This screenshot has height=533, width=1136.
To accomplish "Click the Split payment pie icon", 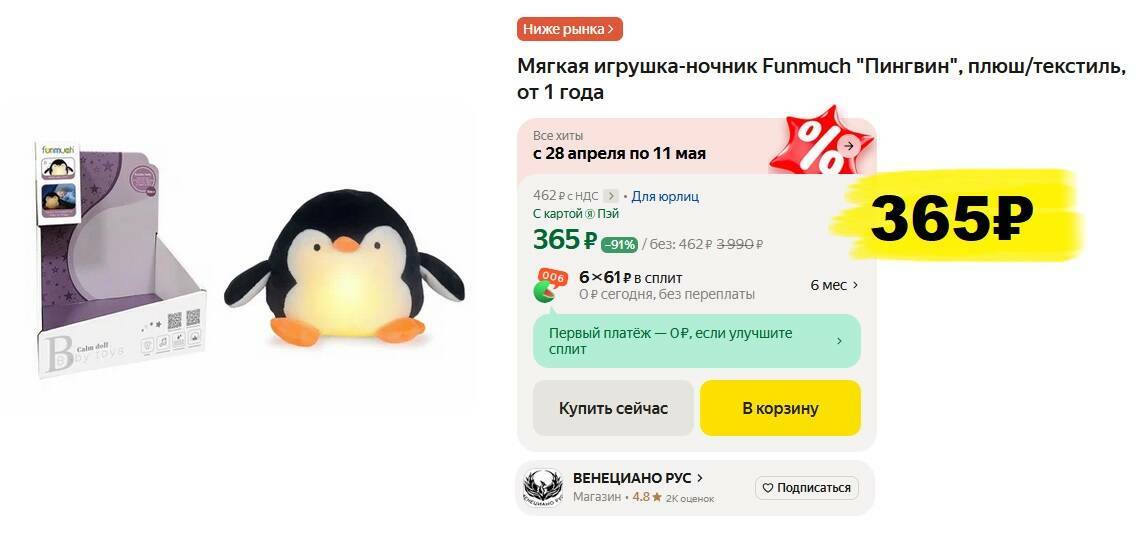I will [549, 286].
